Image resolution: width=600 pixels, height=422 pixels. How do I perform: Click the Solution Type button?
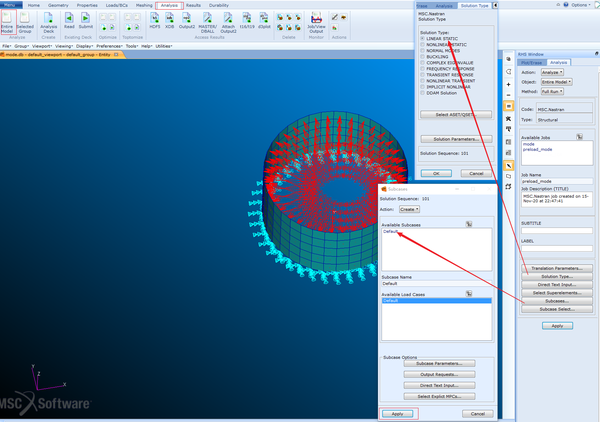pyautogui.click(x=557, y=276)
